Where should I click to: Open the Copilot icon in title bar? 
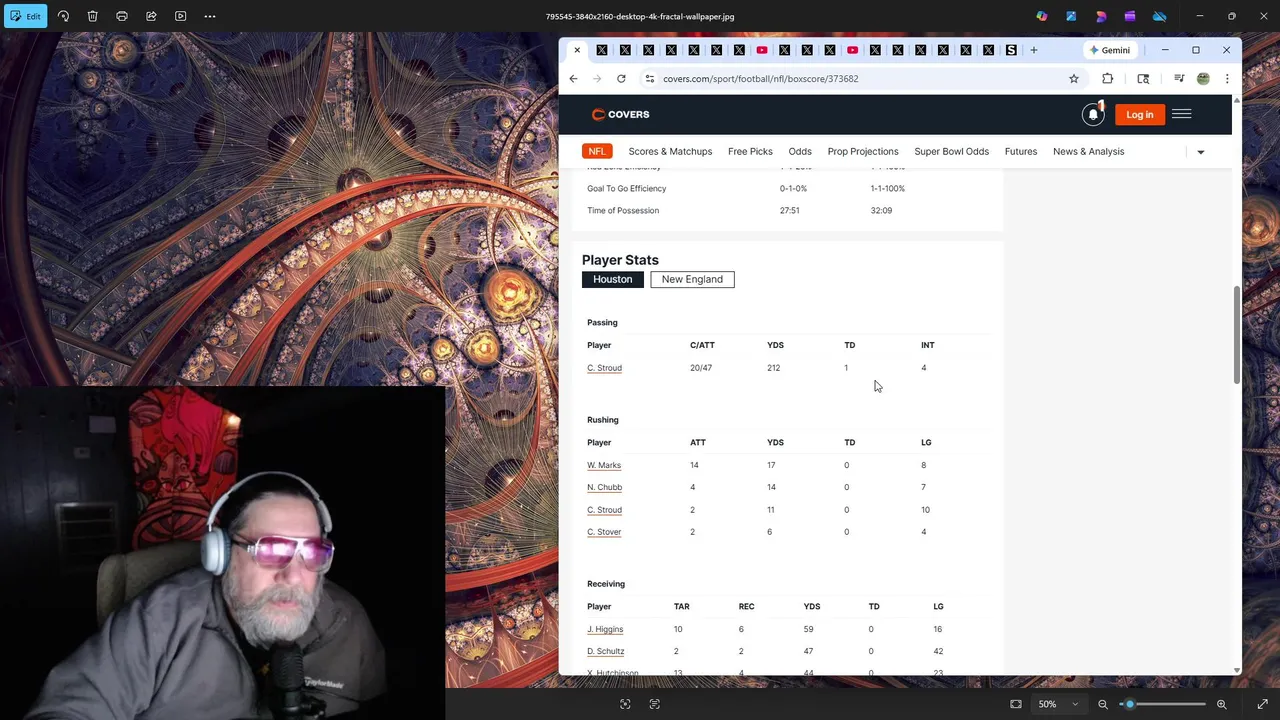1042,16
